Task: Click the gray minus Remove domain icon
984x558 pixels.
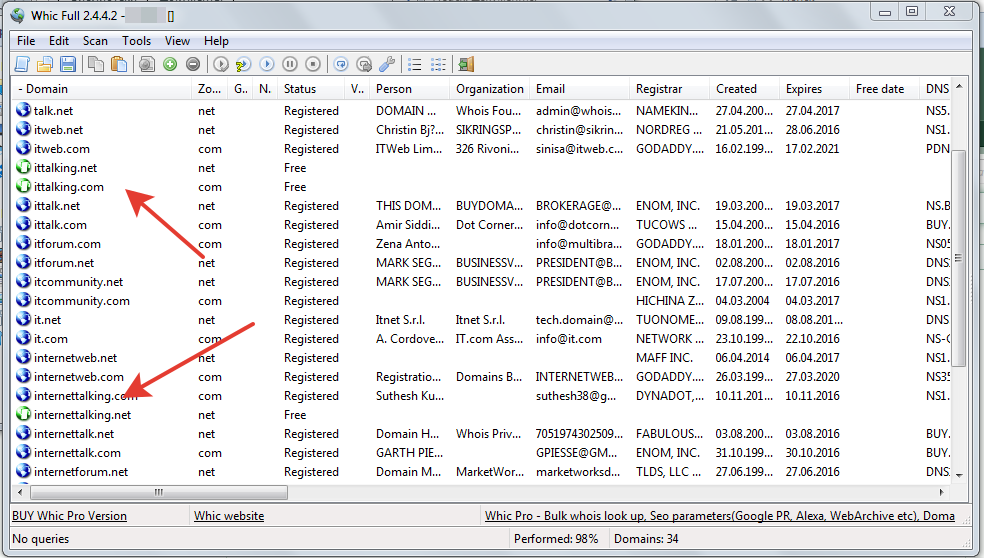Action: 193,64
